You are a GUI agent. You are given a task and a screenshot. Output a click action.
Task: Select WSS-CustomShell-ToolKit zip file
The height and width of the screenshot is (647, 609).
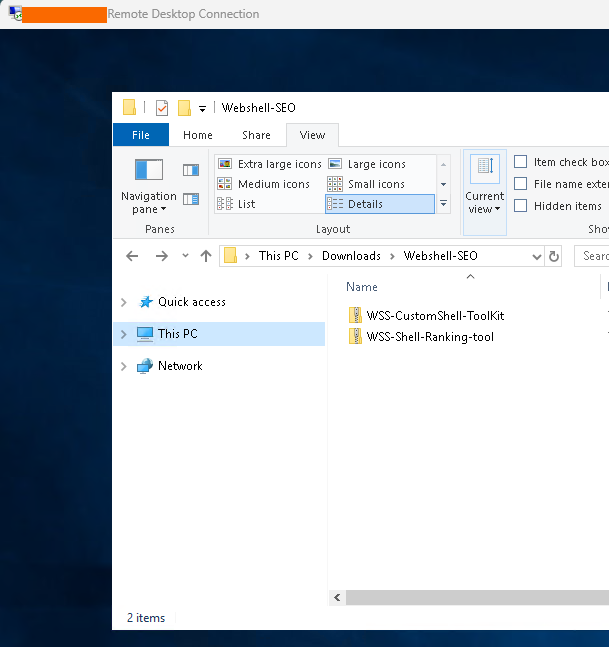tap(427, 316)
